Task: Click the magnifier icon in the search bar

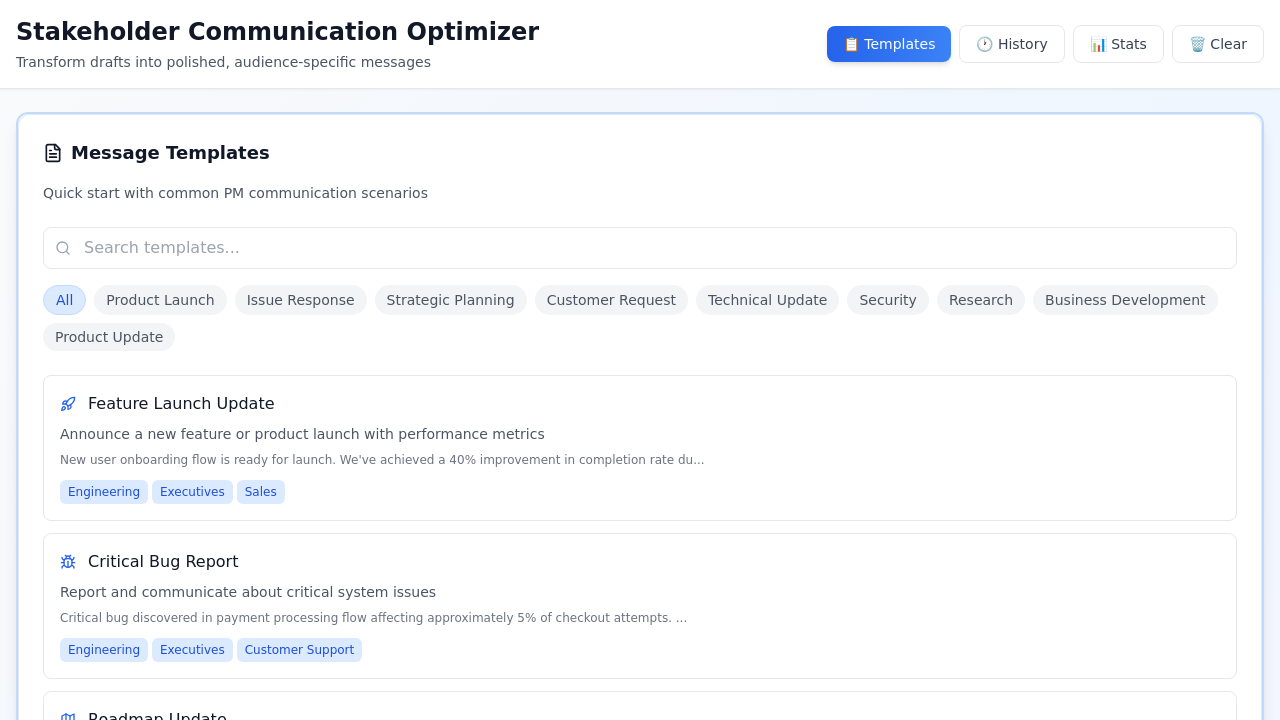Action: pyautogui.click(x=63, y=248)
